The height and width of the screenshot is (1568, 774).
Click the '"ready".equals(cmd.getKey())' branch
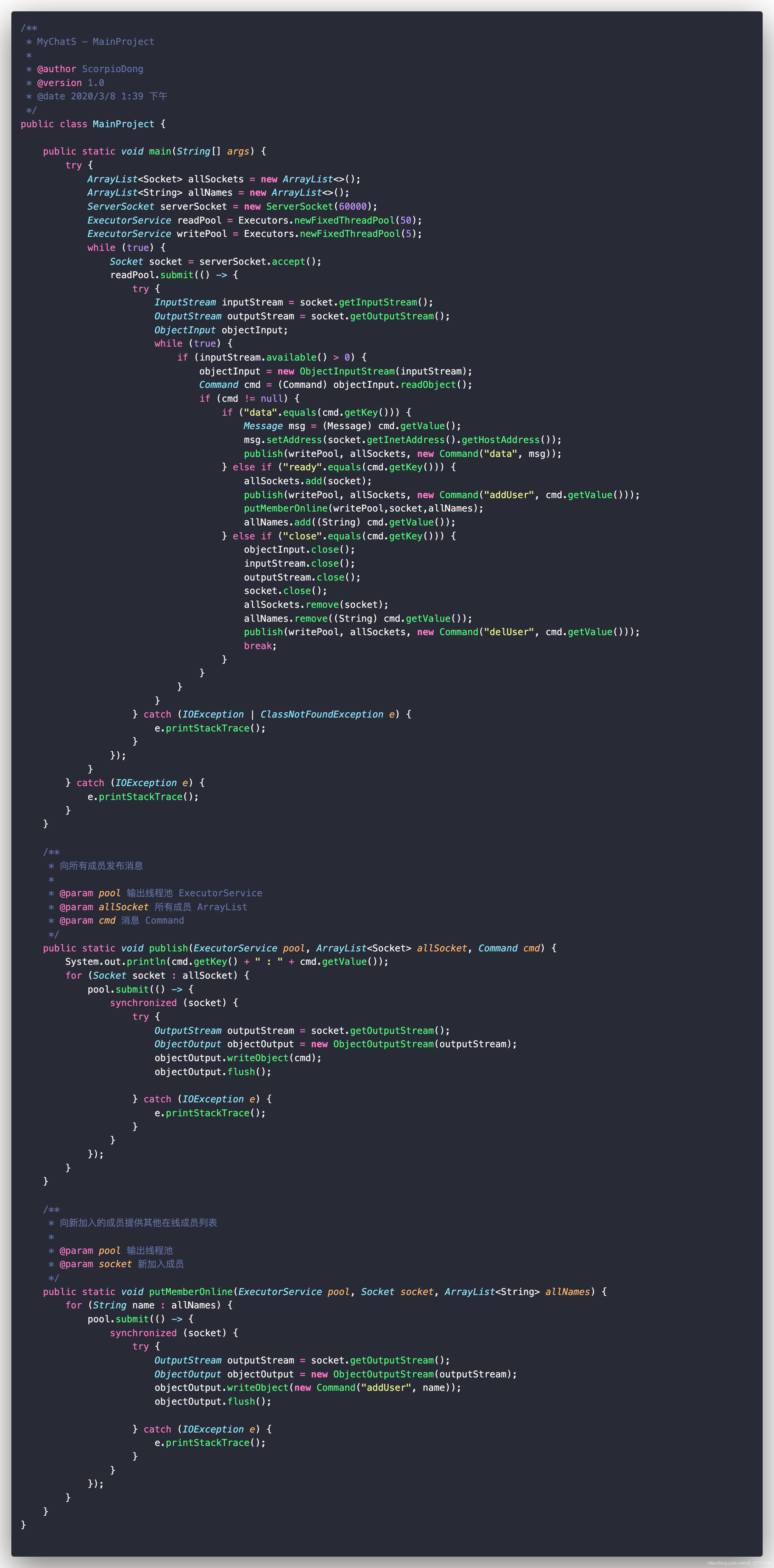pyautogui.click(x=339, y=467)
